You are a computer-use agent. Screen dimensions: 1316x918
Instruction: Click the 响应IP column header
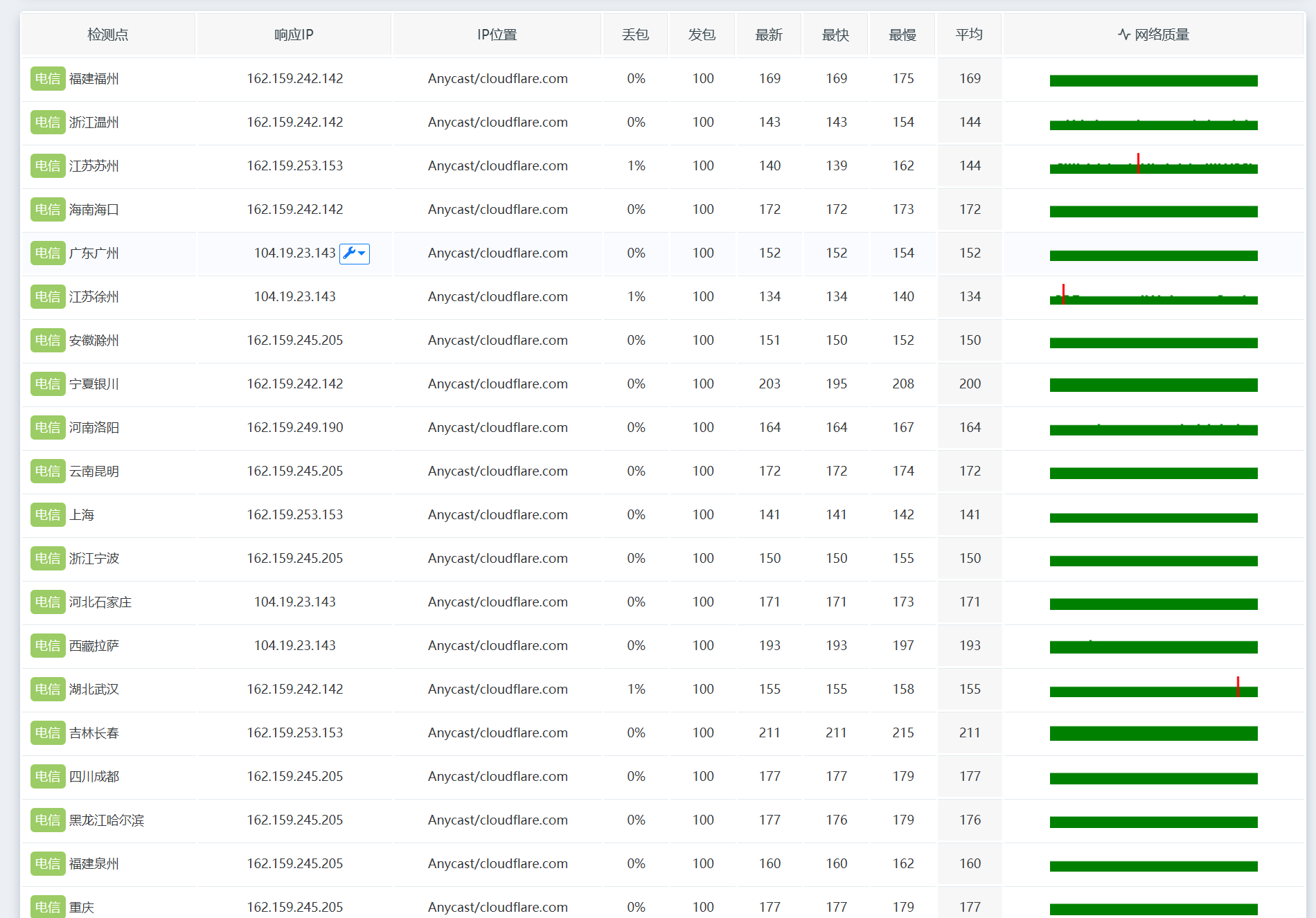(294, 35)
